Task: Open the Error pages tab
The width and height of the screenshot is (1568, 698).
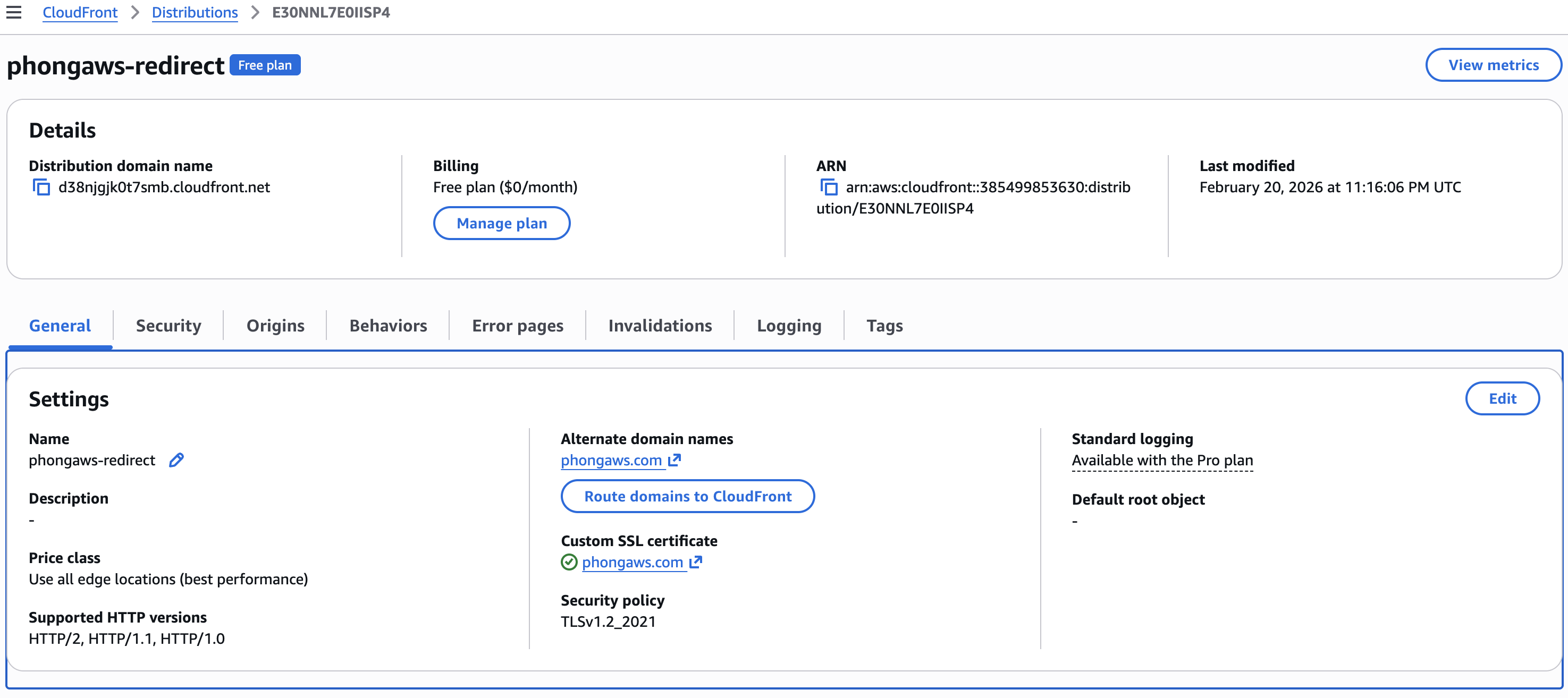Action: 517,326
